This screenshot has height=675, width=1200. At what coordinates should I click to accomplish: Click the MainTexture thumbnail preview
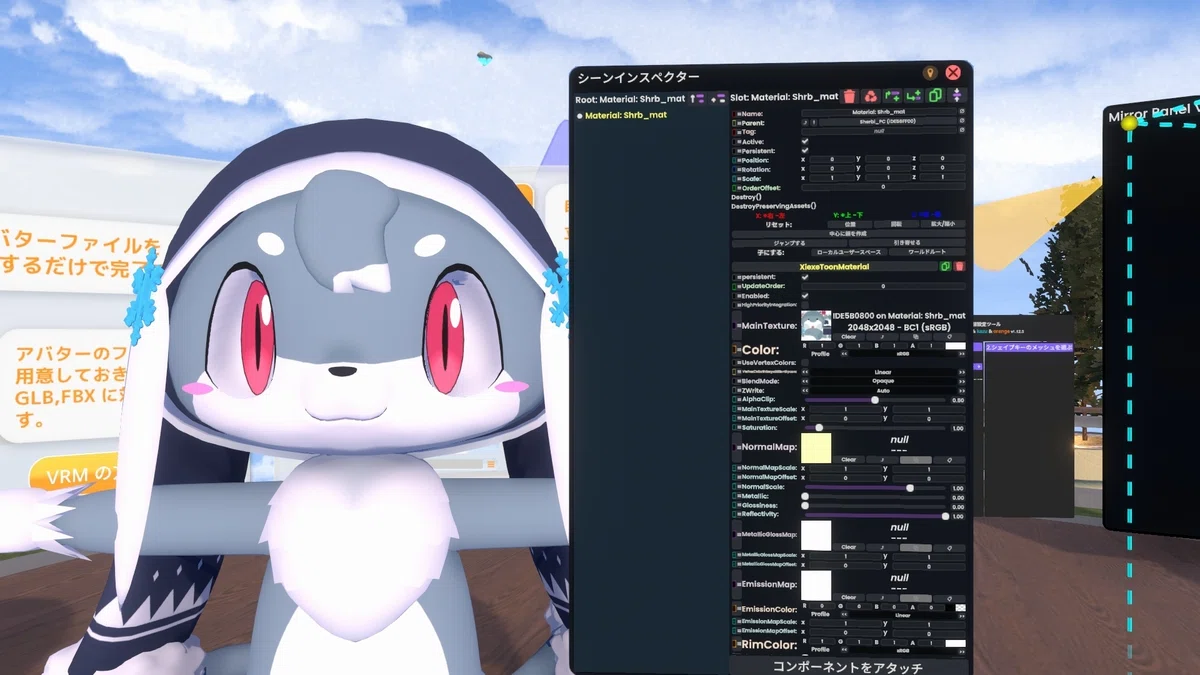[816, 326]
